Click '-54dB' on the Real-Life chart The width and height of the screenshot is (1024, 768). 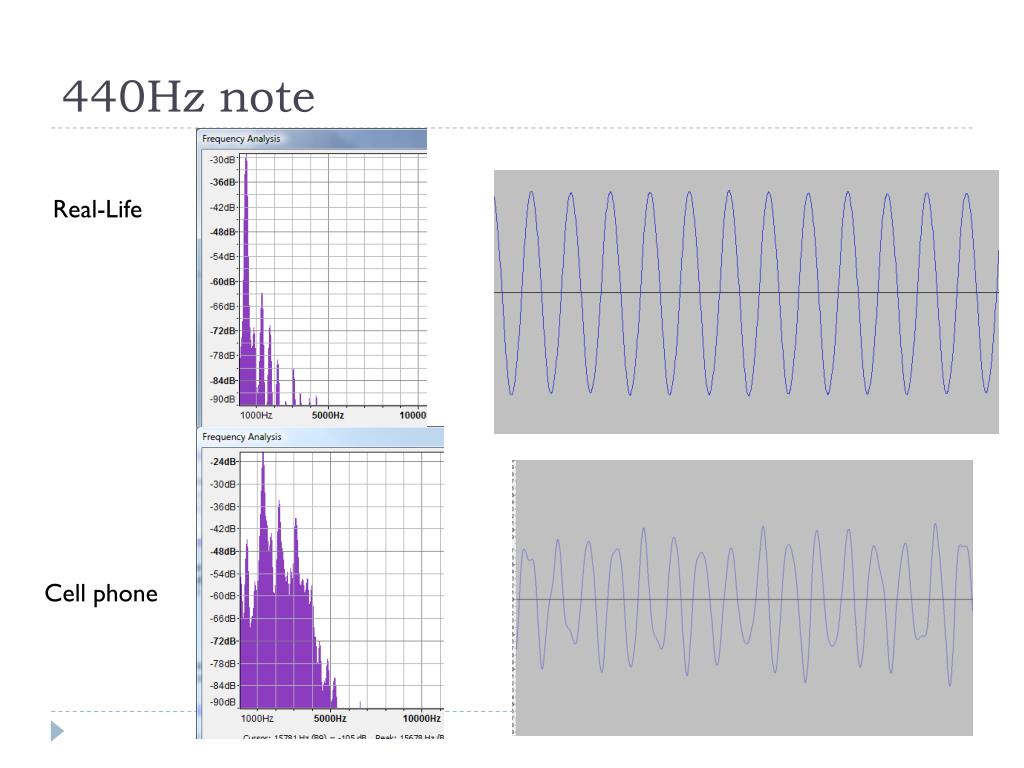tap(222, 257)
